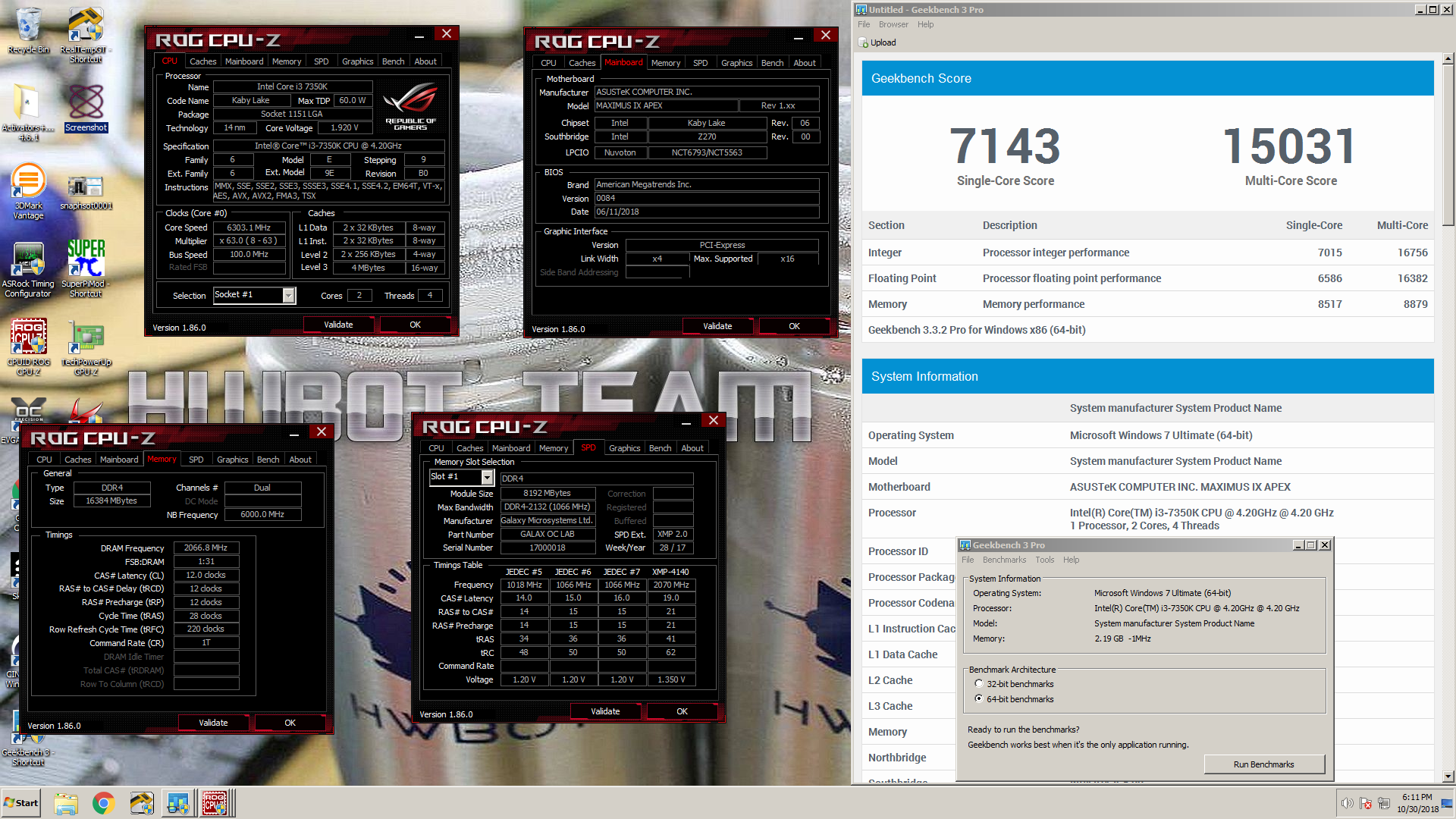Click OK in the SPD CPU-Z window
The height and width of the screenshot is (819, 1456).
tap(682, 711)
